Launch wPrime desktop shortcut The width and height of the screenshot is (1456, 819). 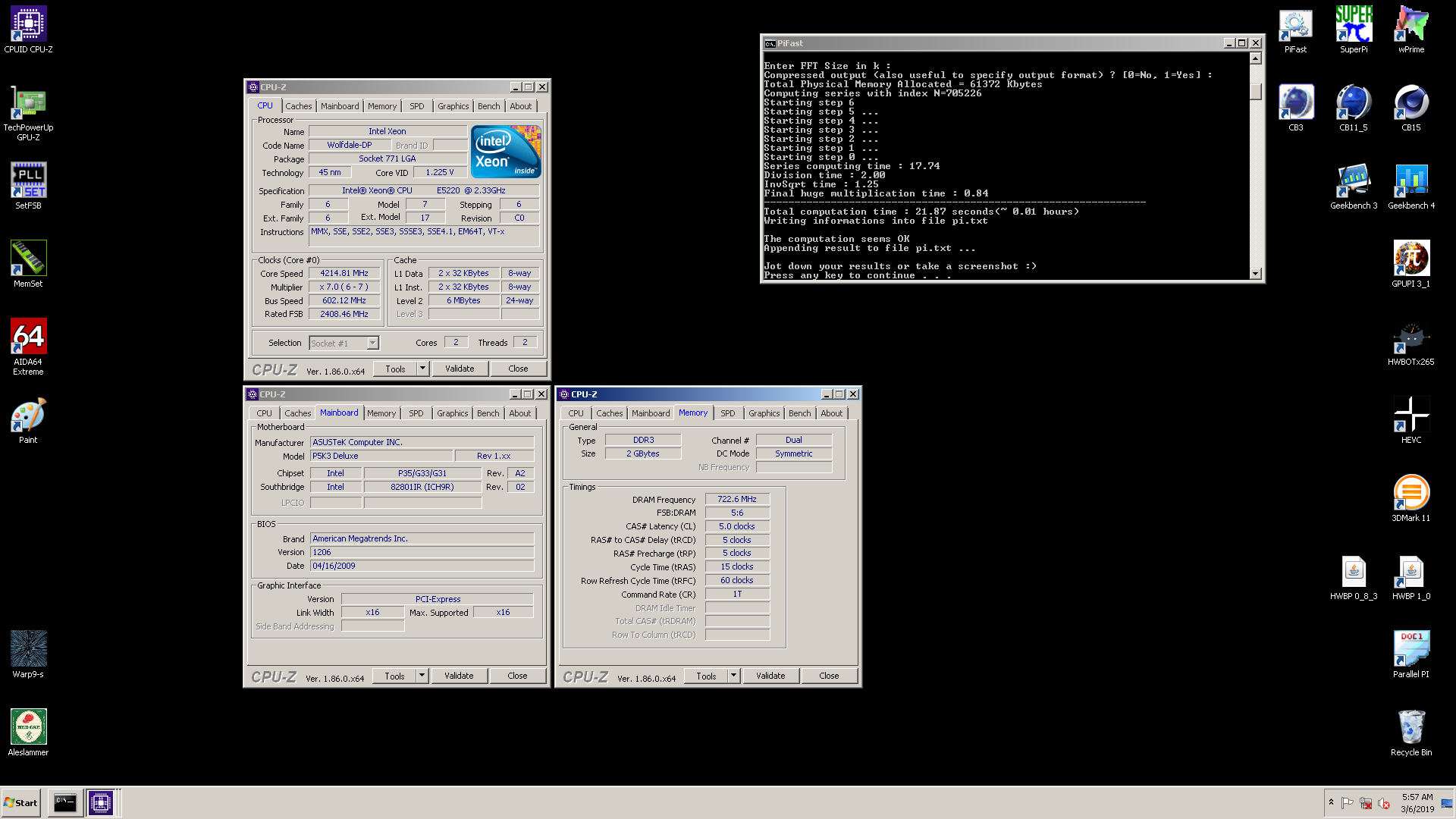[1411, 30]
